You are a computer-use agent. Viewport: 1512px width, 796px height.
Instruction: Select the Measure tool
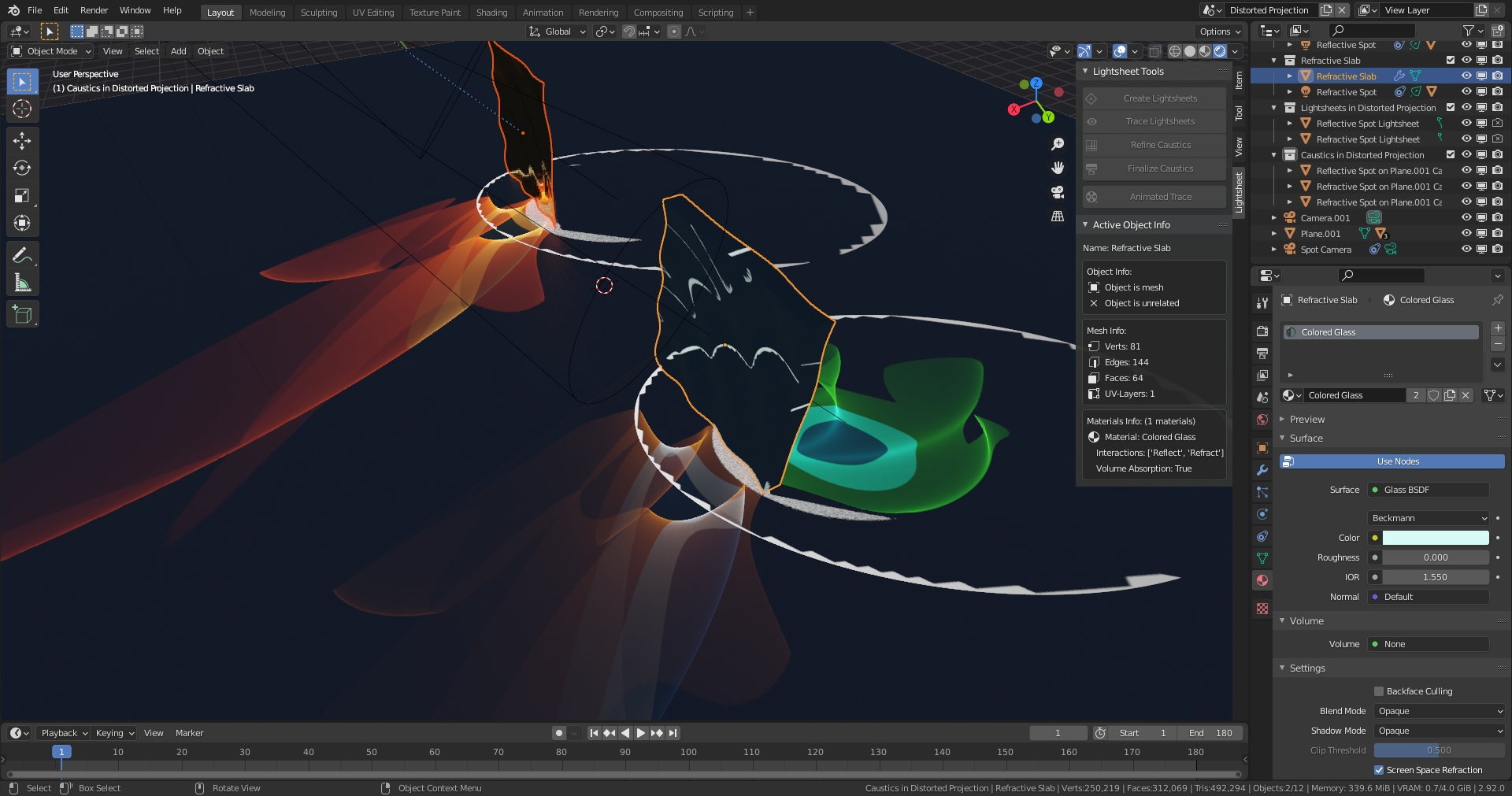tap(22, 283)
